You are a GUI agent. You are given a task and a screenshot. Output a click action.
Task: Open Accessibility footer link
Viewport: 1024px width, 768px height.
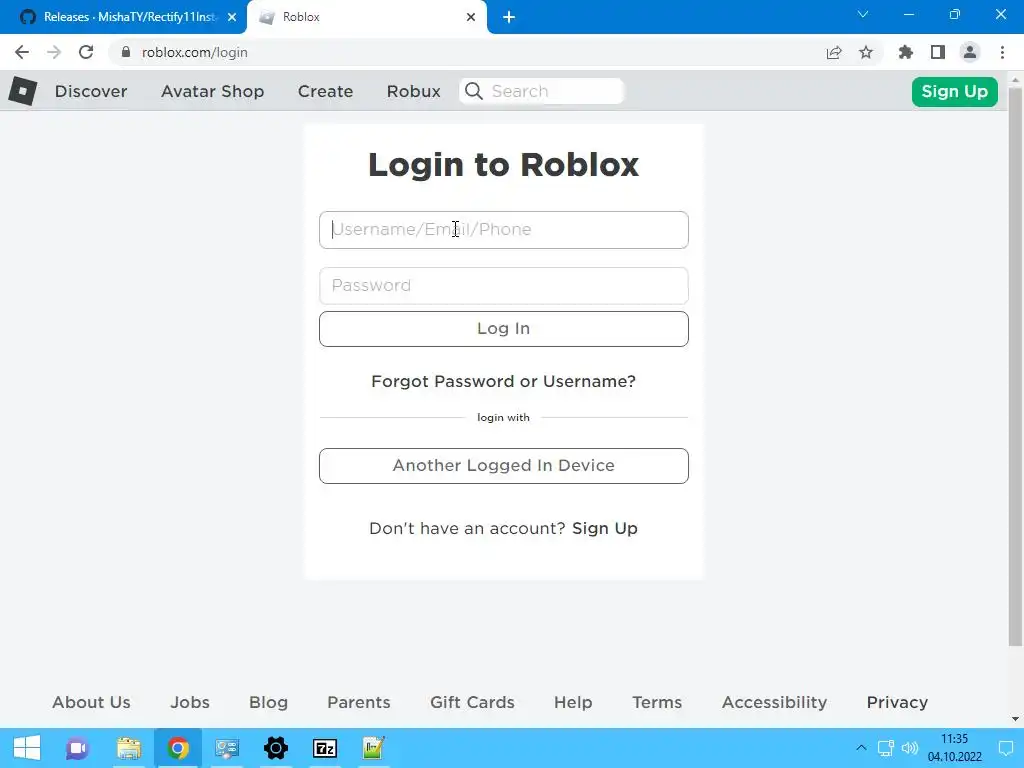coord(775,702)
